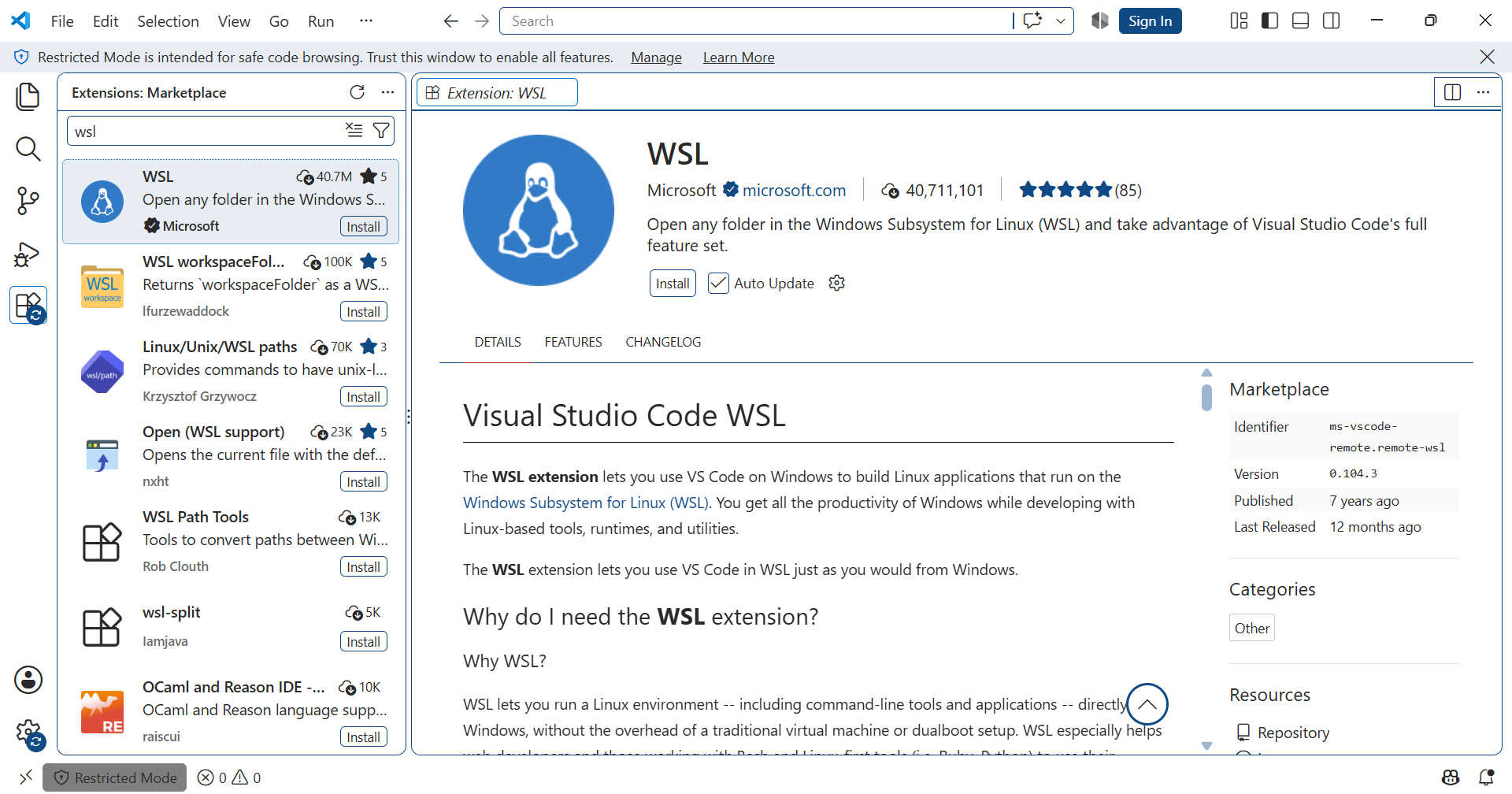Toggle the Auto Update checkbox
This screenshot has width=1512, height=794.
(718, 283)
